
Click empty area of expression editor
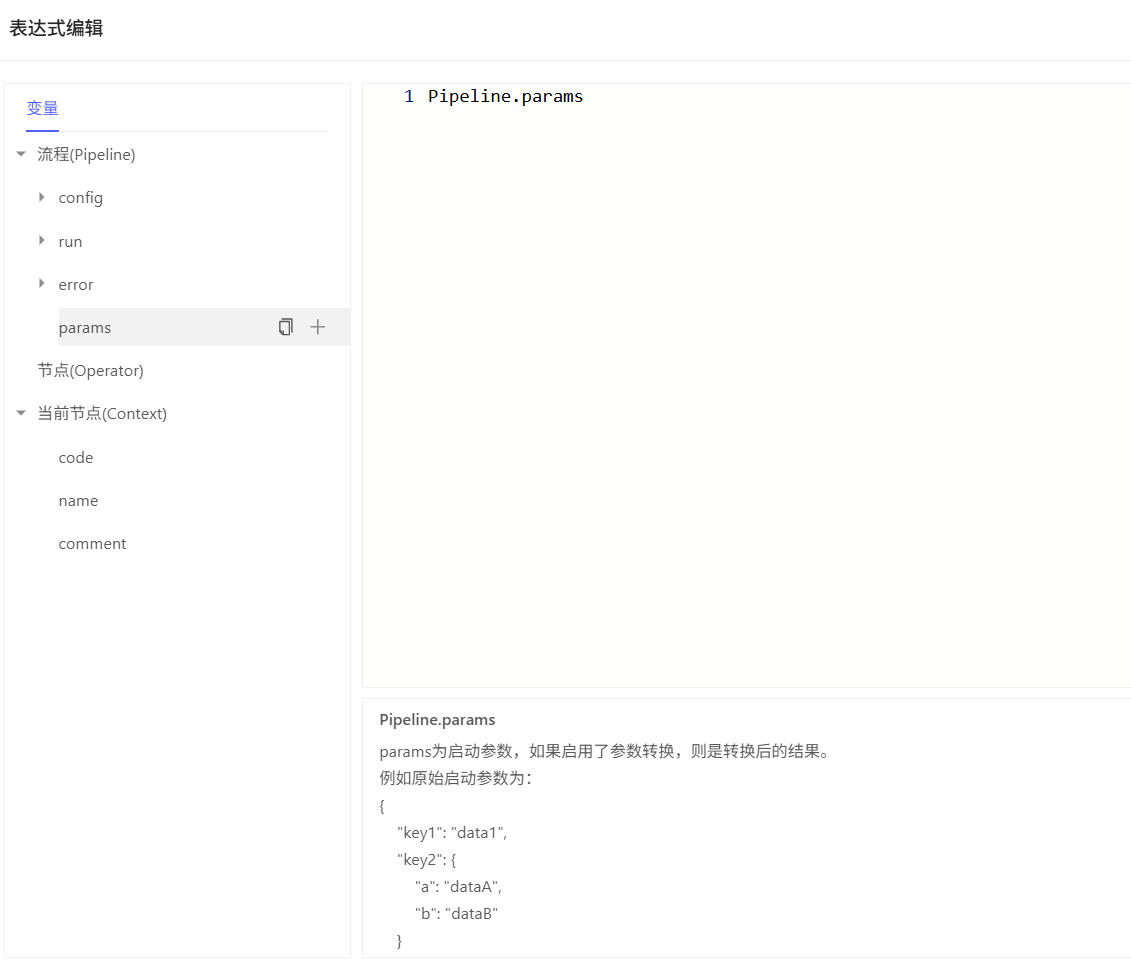pos(745,400)
